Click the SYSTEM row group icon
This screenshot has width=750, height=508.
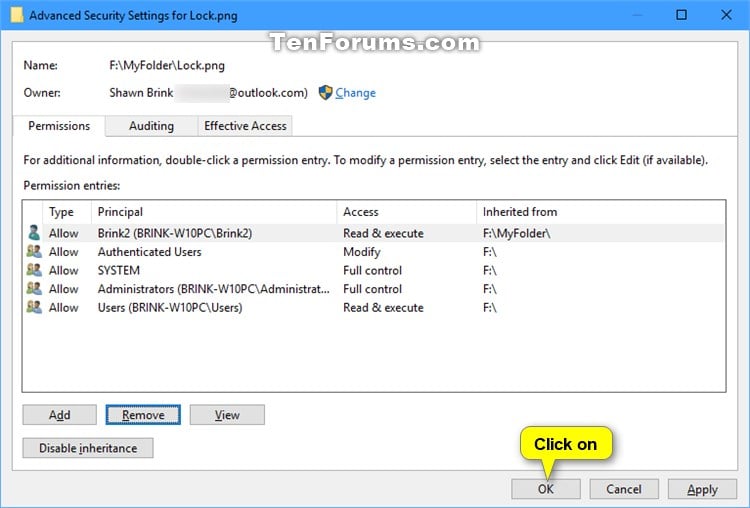tap(34, 270)
